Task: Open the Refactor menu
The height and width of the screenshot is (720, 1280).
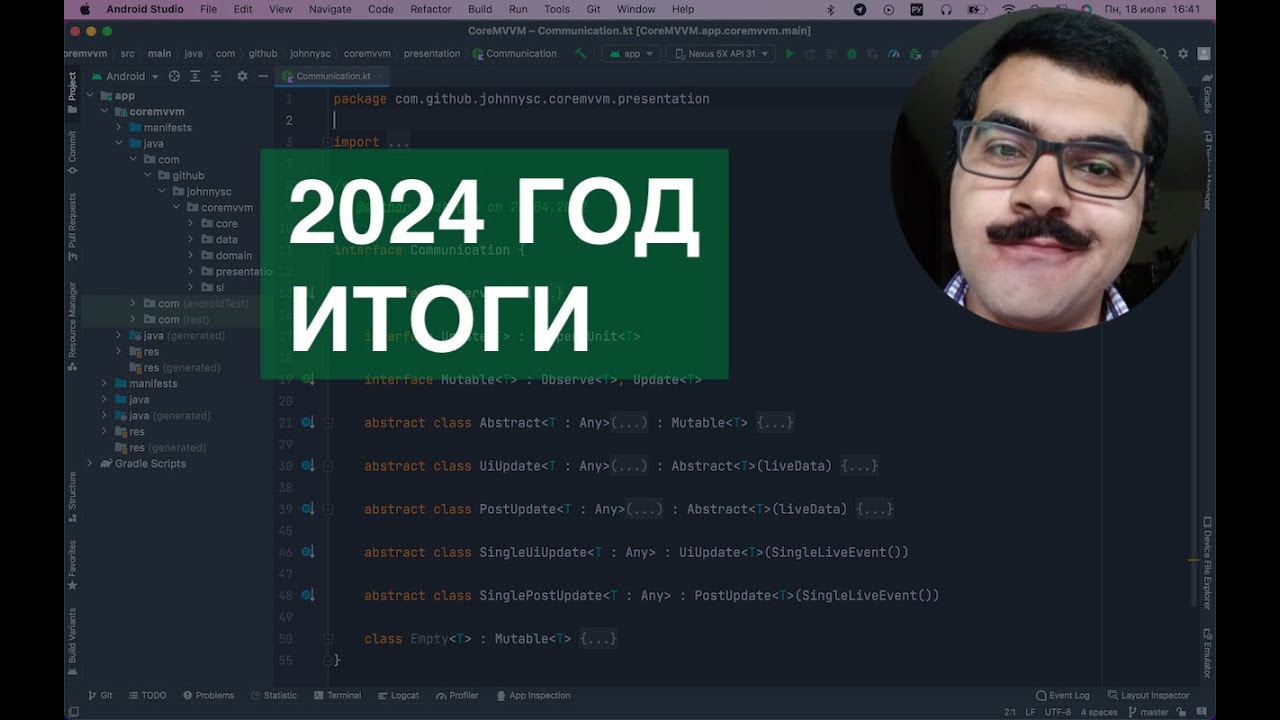Action: point(431,9)
